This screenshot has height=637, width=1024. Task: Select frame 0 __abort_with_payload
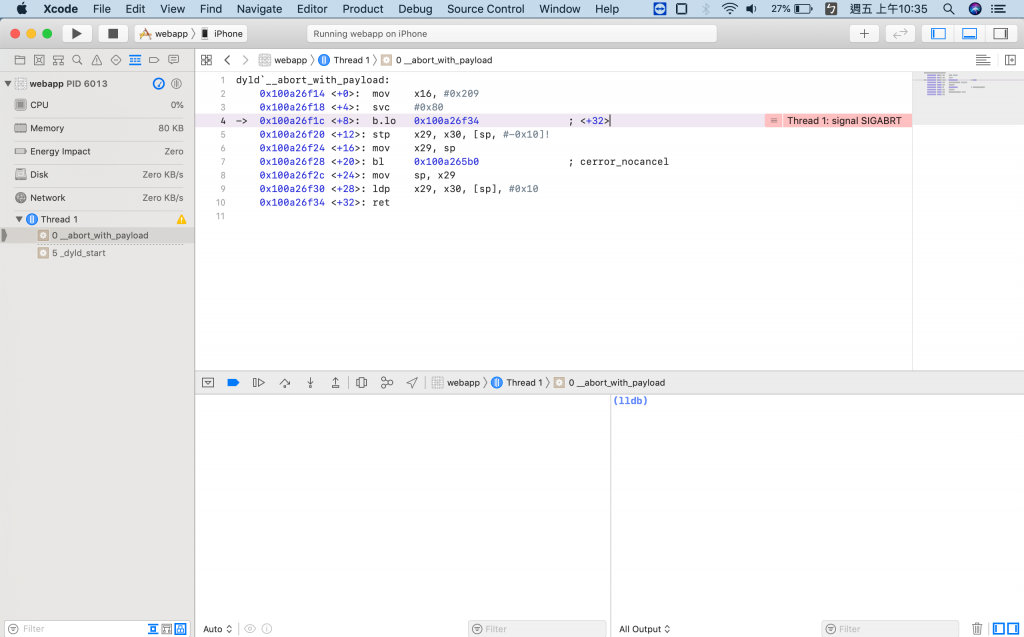[x=97, y=235]
